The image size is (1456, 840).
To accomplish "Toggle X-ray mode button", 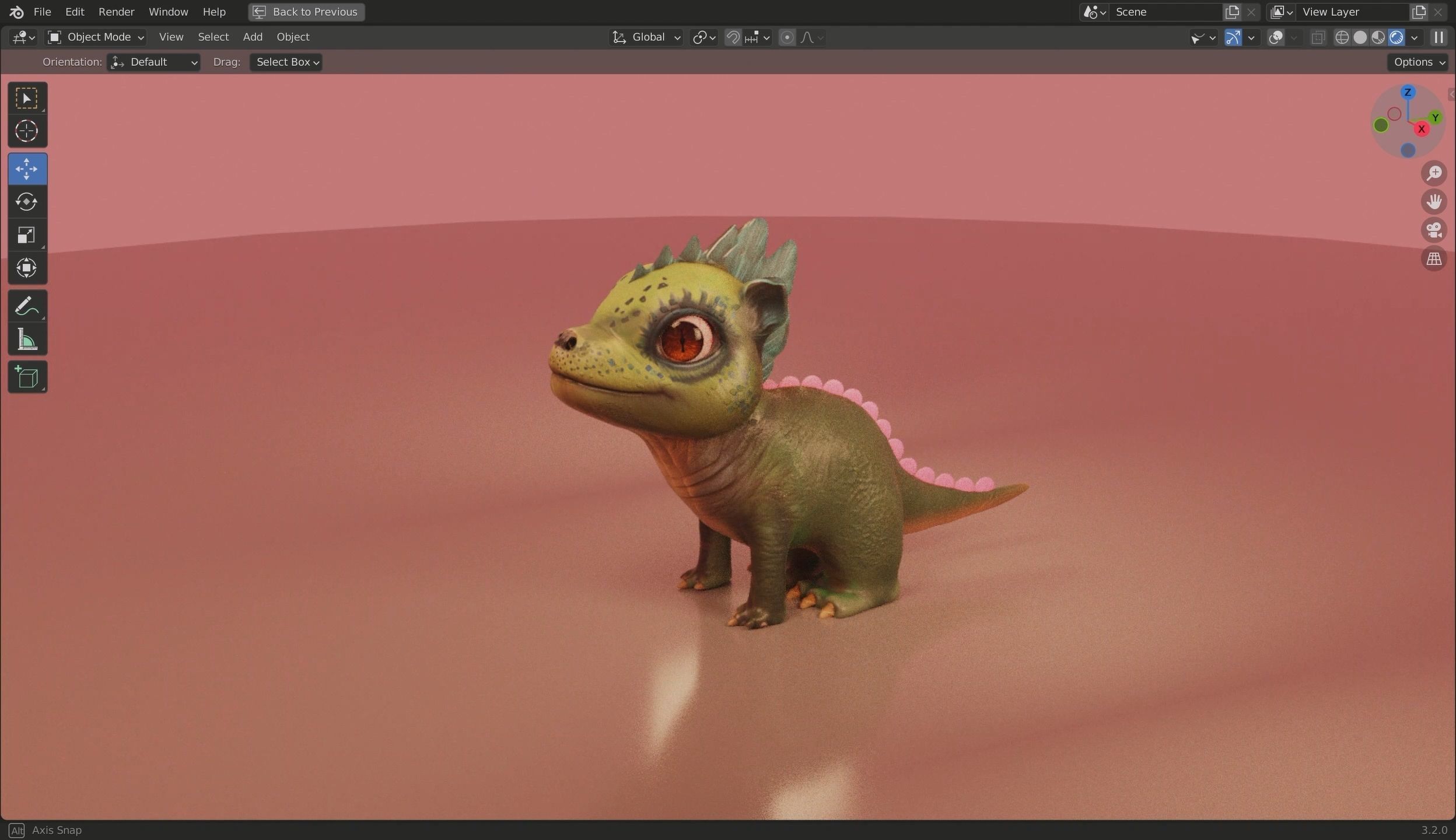I will coord(1318,37).
